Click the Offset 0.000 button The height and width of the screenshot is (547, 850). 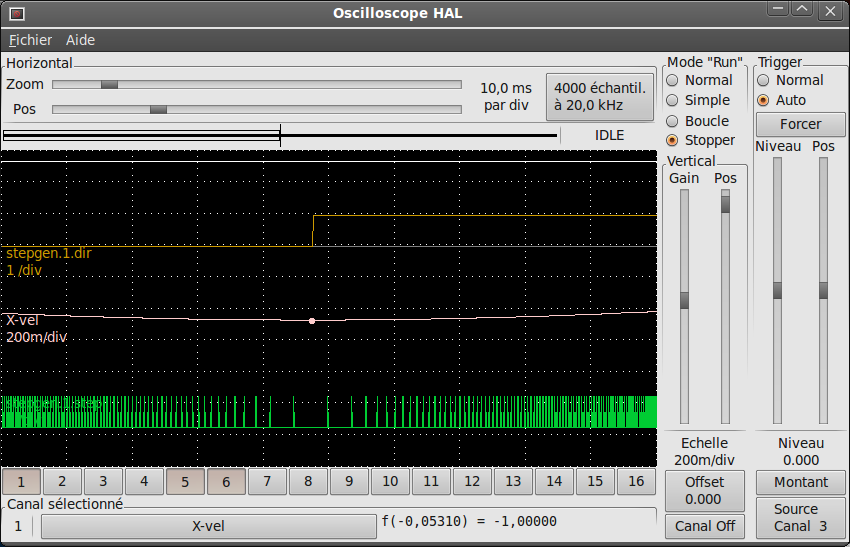click(x=705, y=491)
